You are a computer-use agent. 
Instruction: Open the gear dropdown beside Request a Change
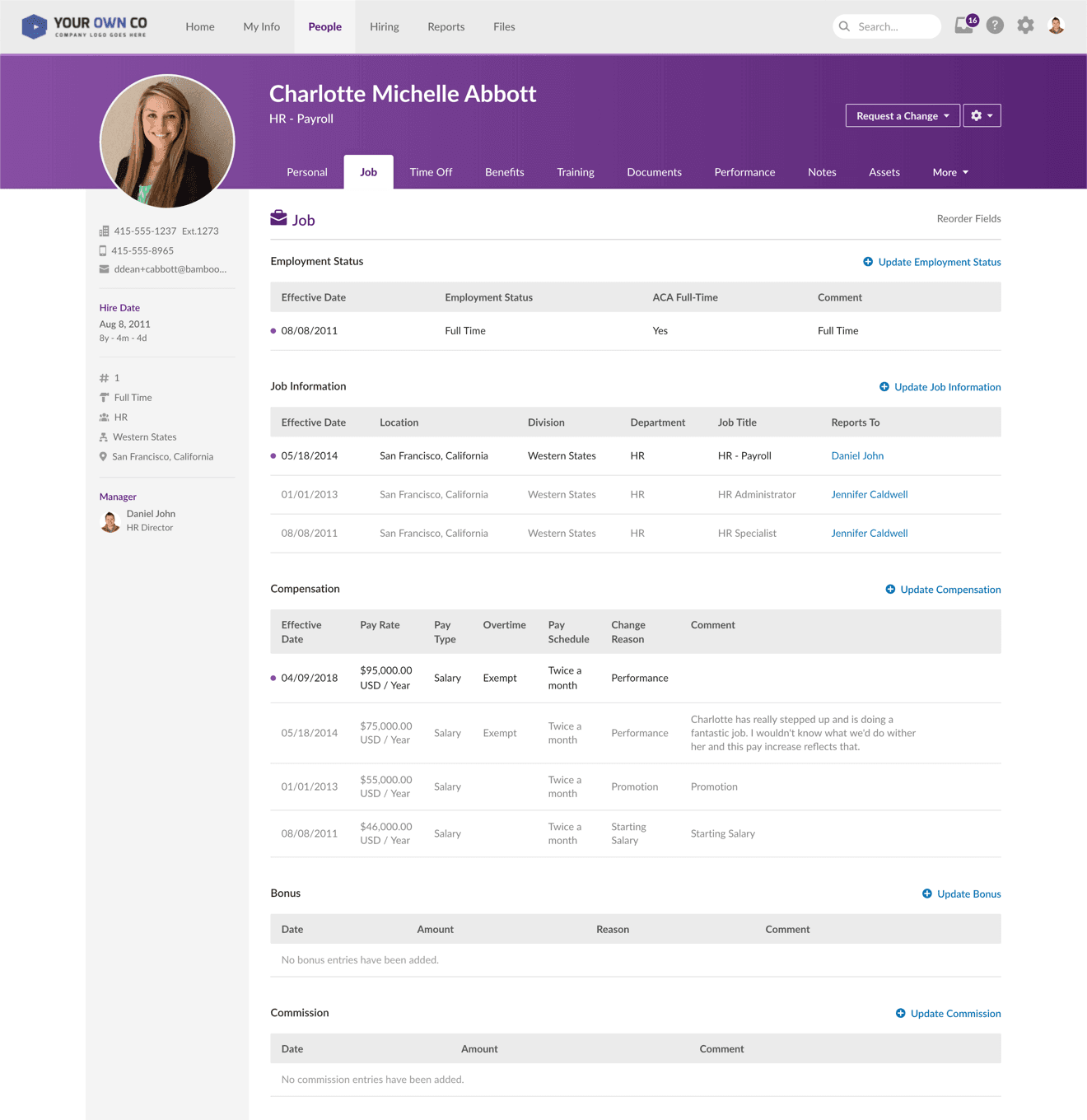[x=981, y=115]
